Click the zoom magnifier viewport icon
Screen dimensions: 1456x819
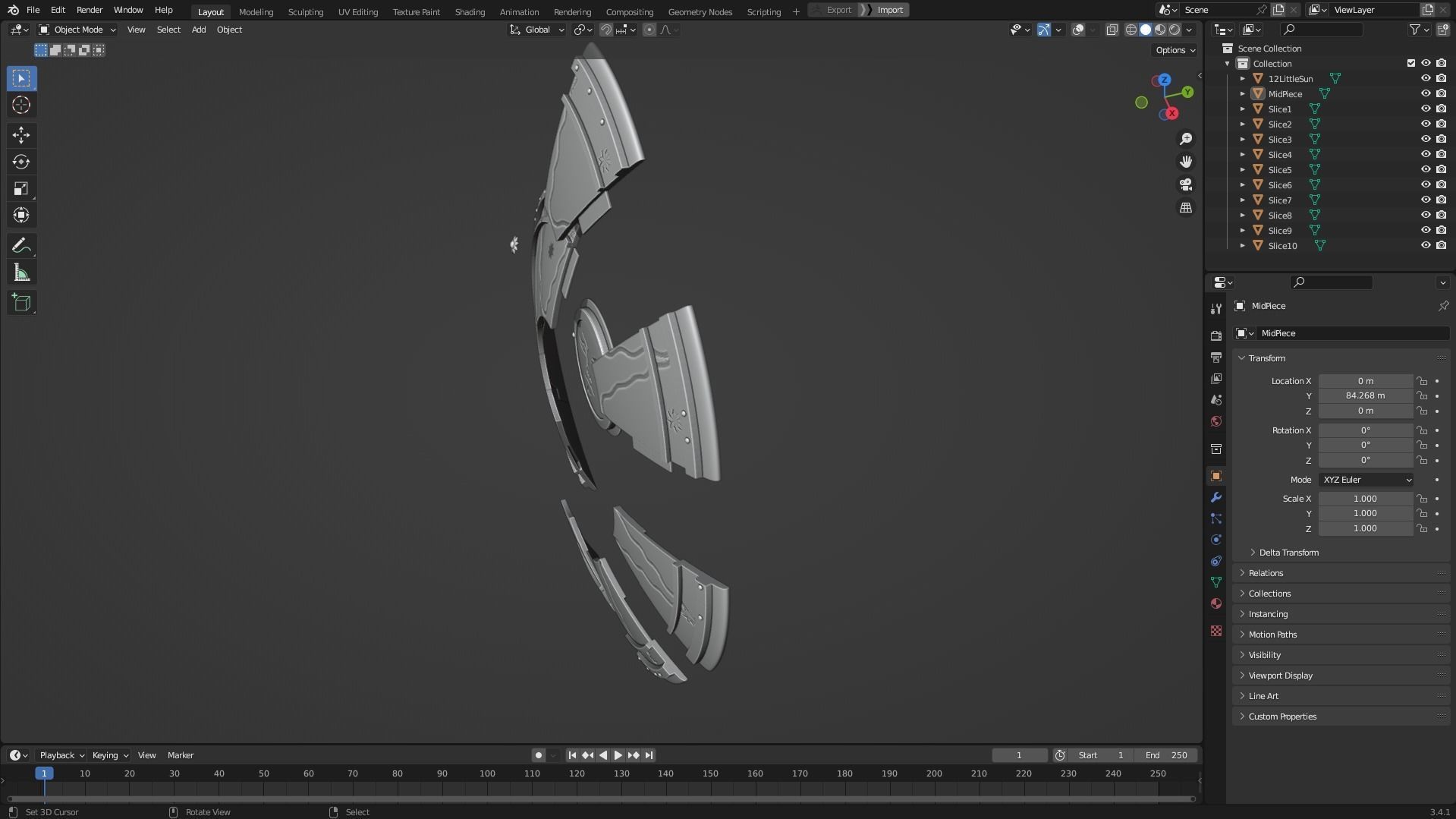1186,139
